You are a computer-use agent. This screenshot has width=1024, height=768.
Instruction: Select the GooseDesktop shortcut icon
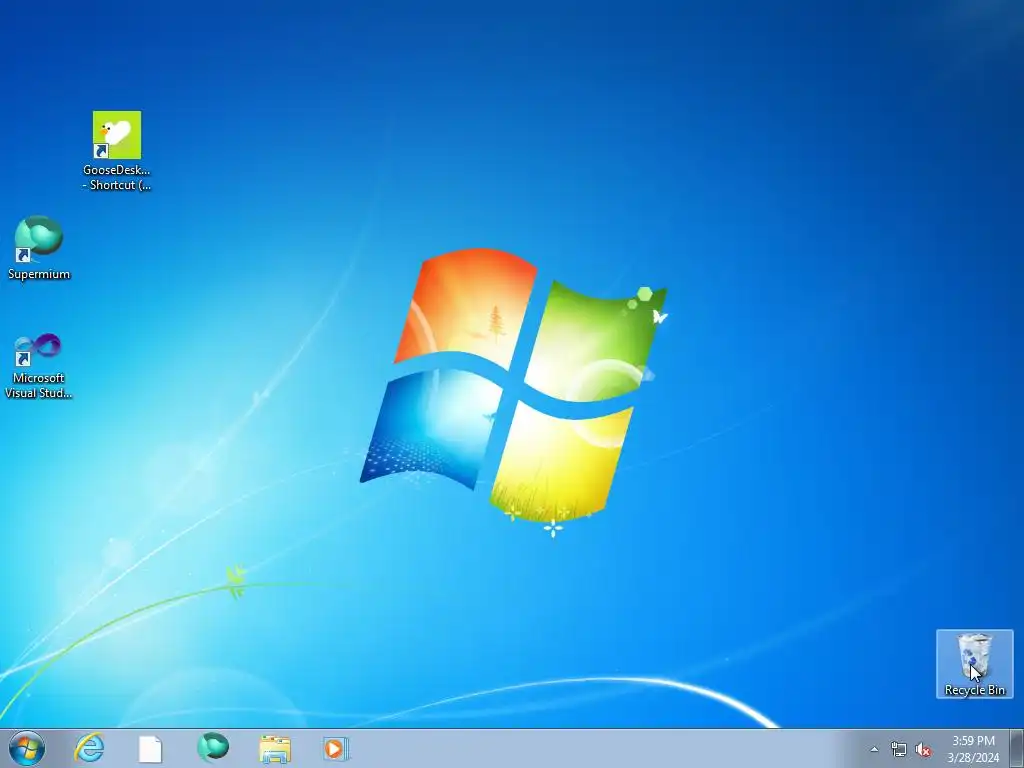click(x=117, y=151)
